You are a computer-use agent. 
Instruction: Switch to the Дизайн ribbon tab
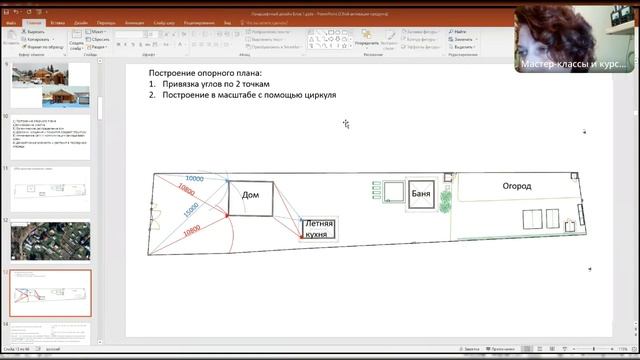pyautogui.click(x=81, y=23)
